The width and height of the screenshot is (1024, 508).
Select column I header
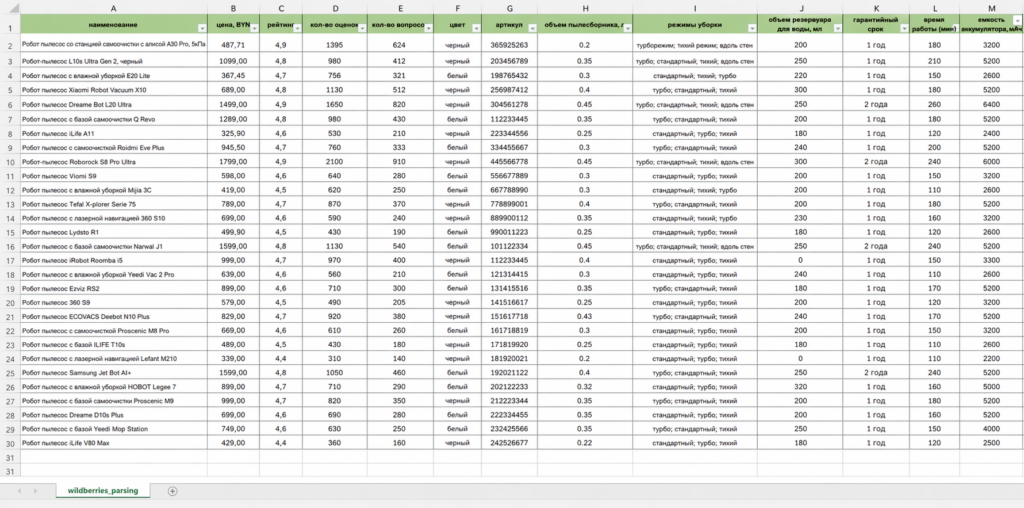point(695,8)
